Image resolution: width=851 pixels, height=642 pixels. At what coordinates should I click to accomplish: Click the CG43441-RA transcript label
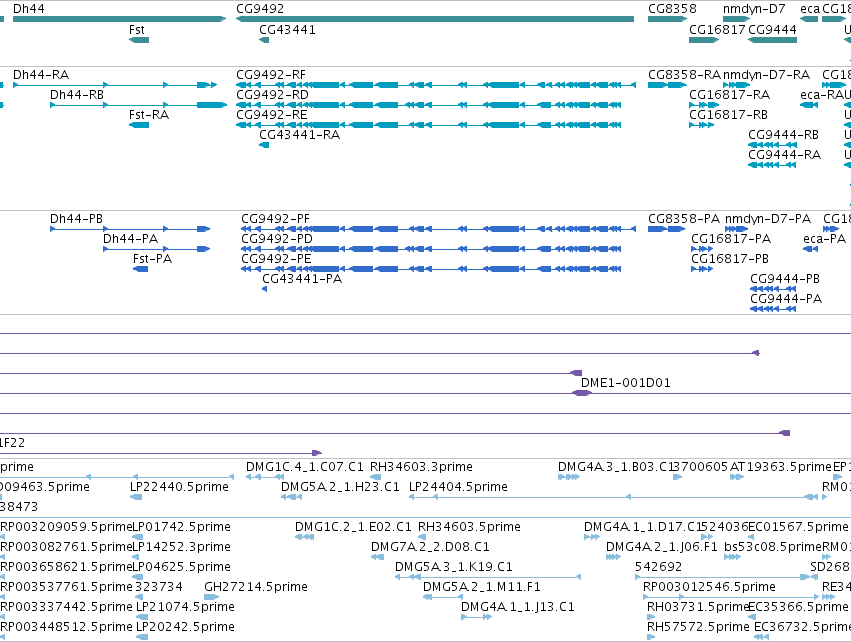coord(300,135)
